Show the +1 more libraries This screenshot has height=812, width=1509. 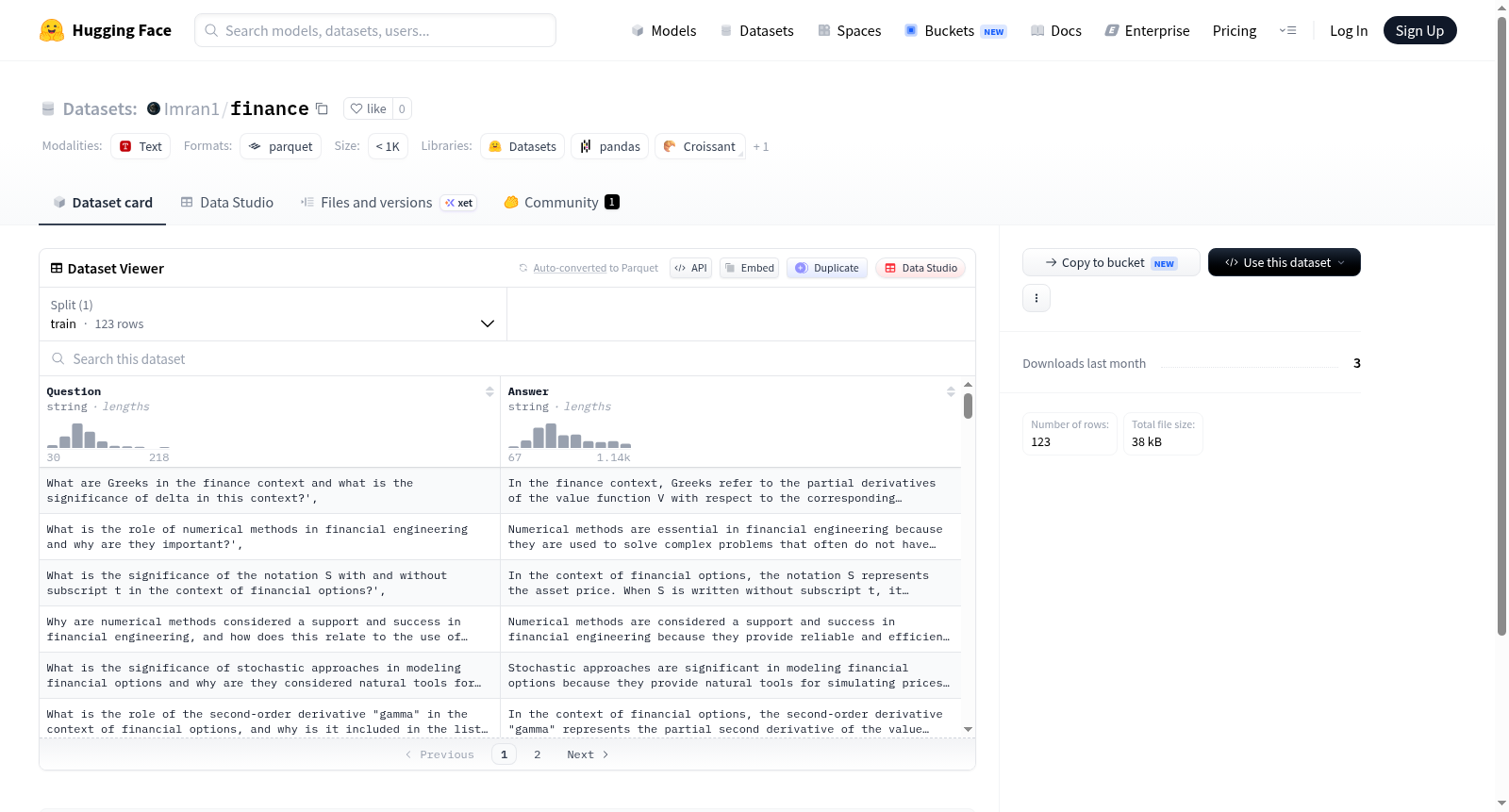761,146
